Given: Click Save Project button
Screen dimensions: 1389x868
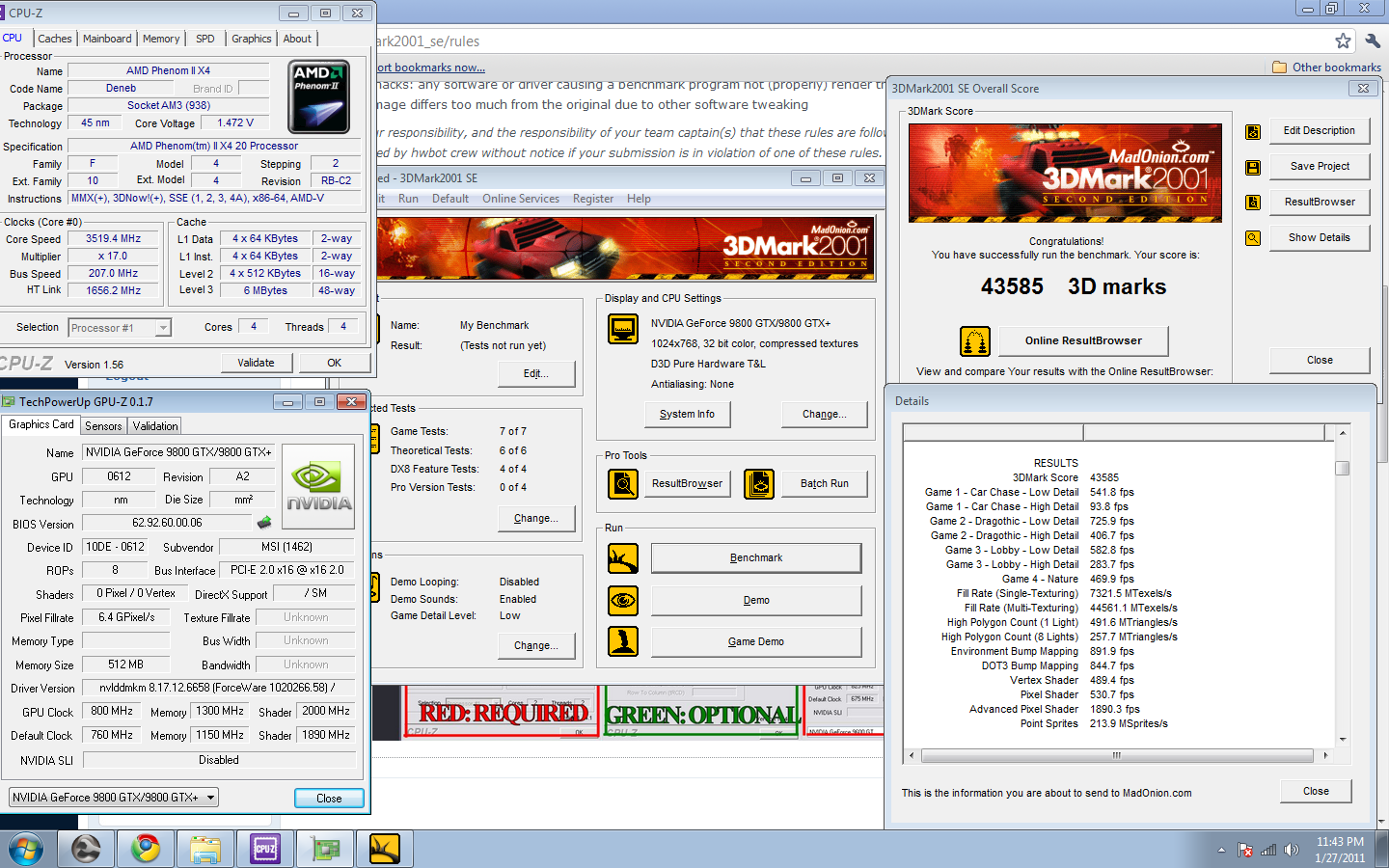Looking at the screenshot, I should point(1320,166).
